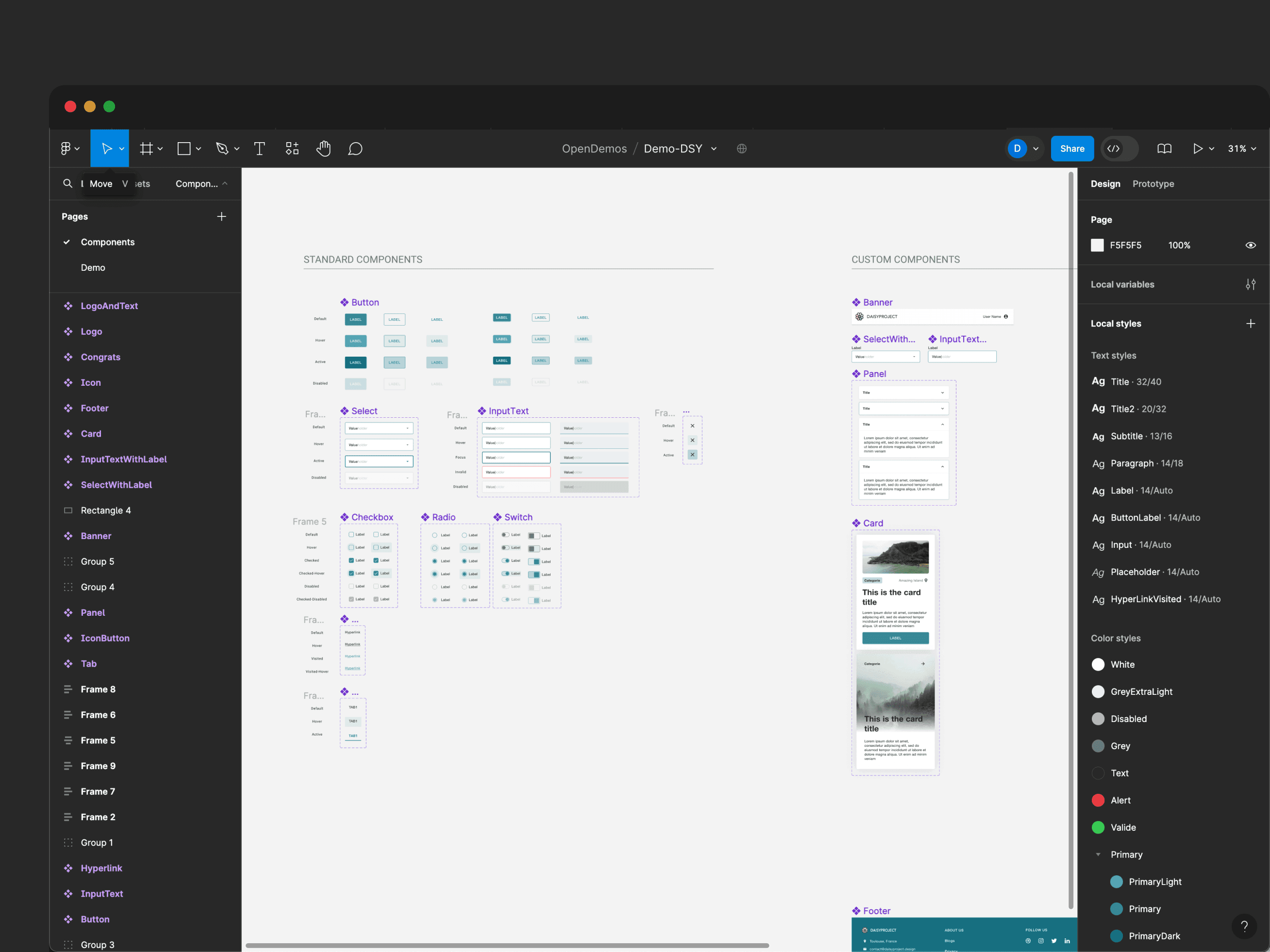
Task: Toggle page background visibility eye
Action: point(1250,245)
